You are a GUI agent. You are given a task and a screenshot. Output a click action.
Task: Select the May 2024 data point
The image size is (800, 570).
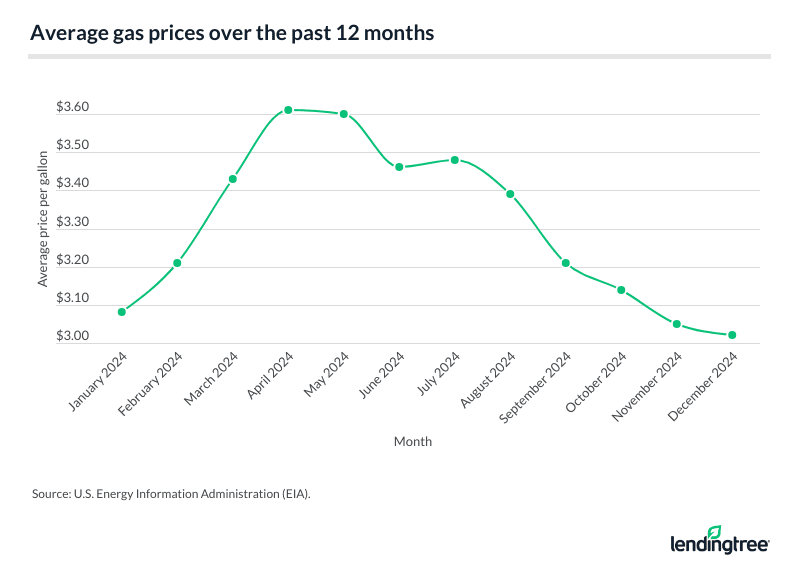pos(344,114)
